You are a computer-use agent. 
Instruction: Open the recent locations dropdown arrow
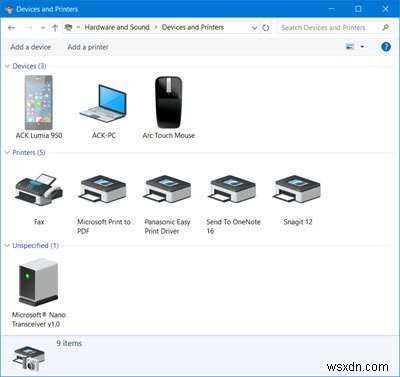click(x=43, y=28)
